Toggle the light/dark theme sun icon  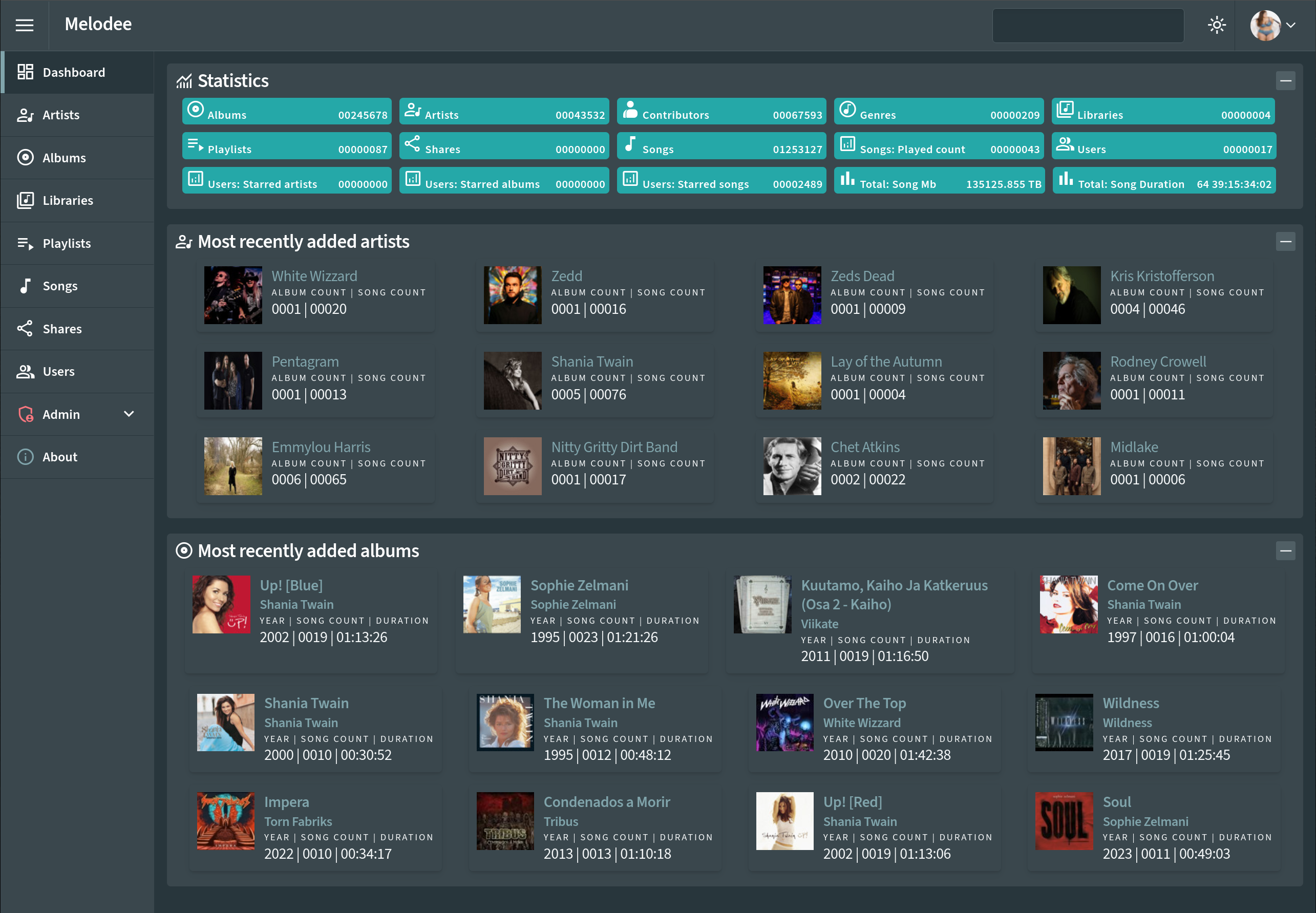1217,25
